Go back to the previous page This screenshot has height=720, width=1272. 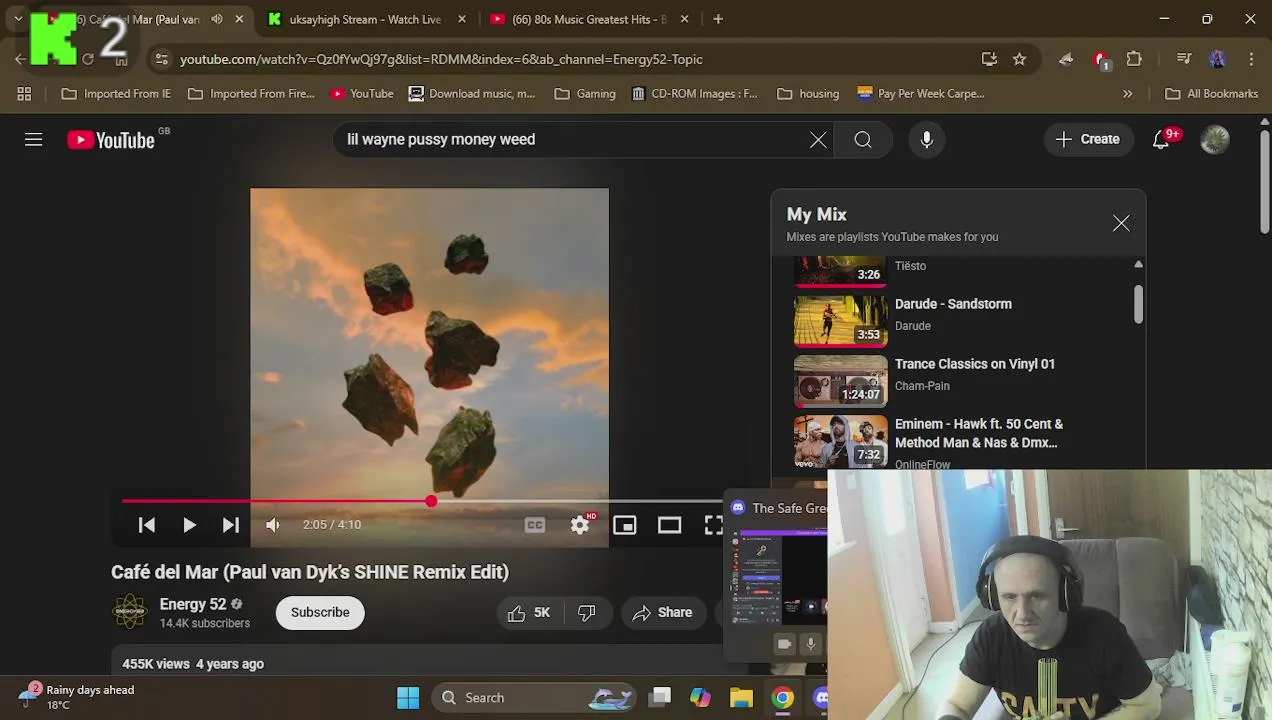20,59
